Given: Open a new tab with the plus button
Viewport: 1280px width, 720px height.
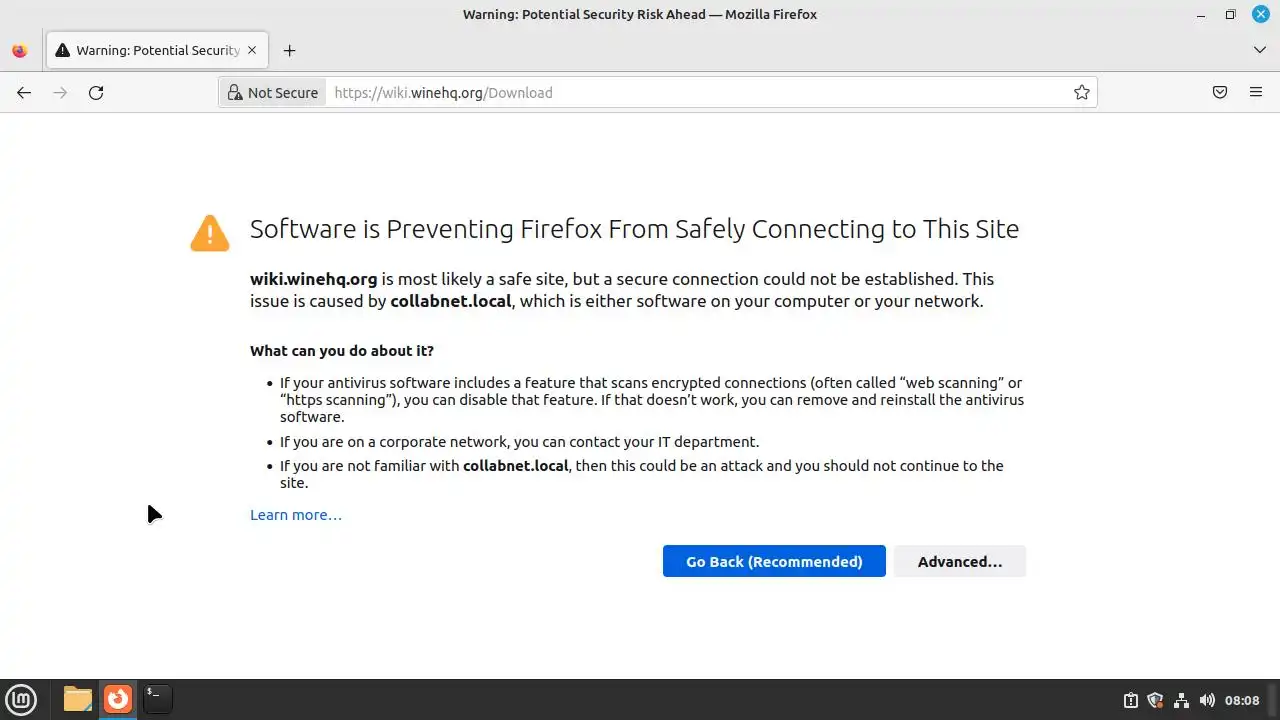Looking at the screenshot, I should point(289,51).
